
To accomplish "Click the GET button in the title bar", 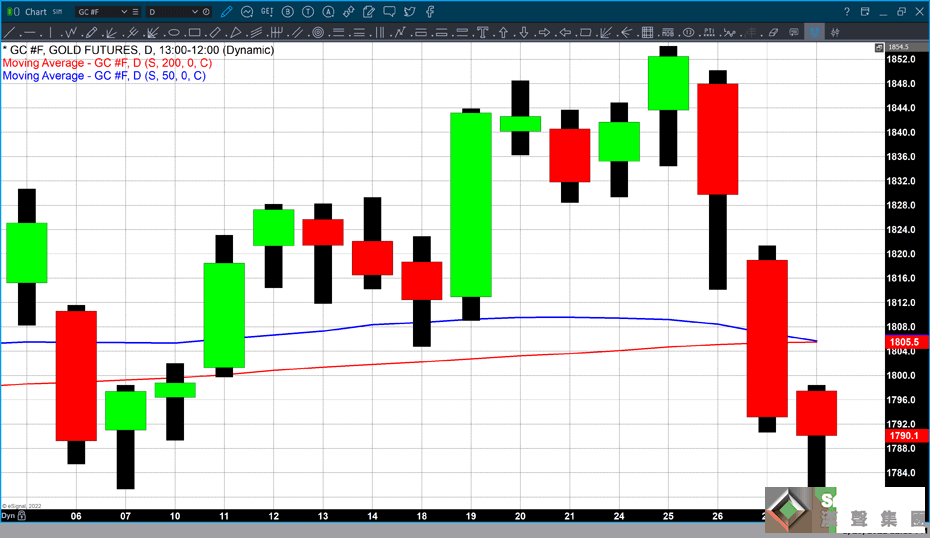I will click(267, 11).
